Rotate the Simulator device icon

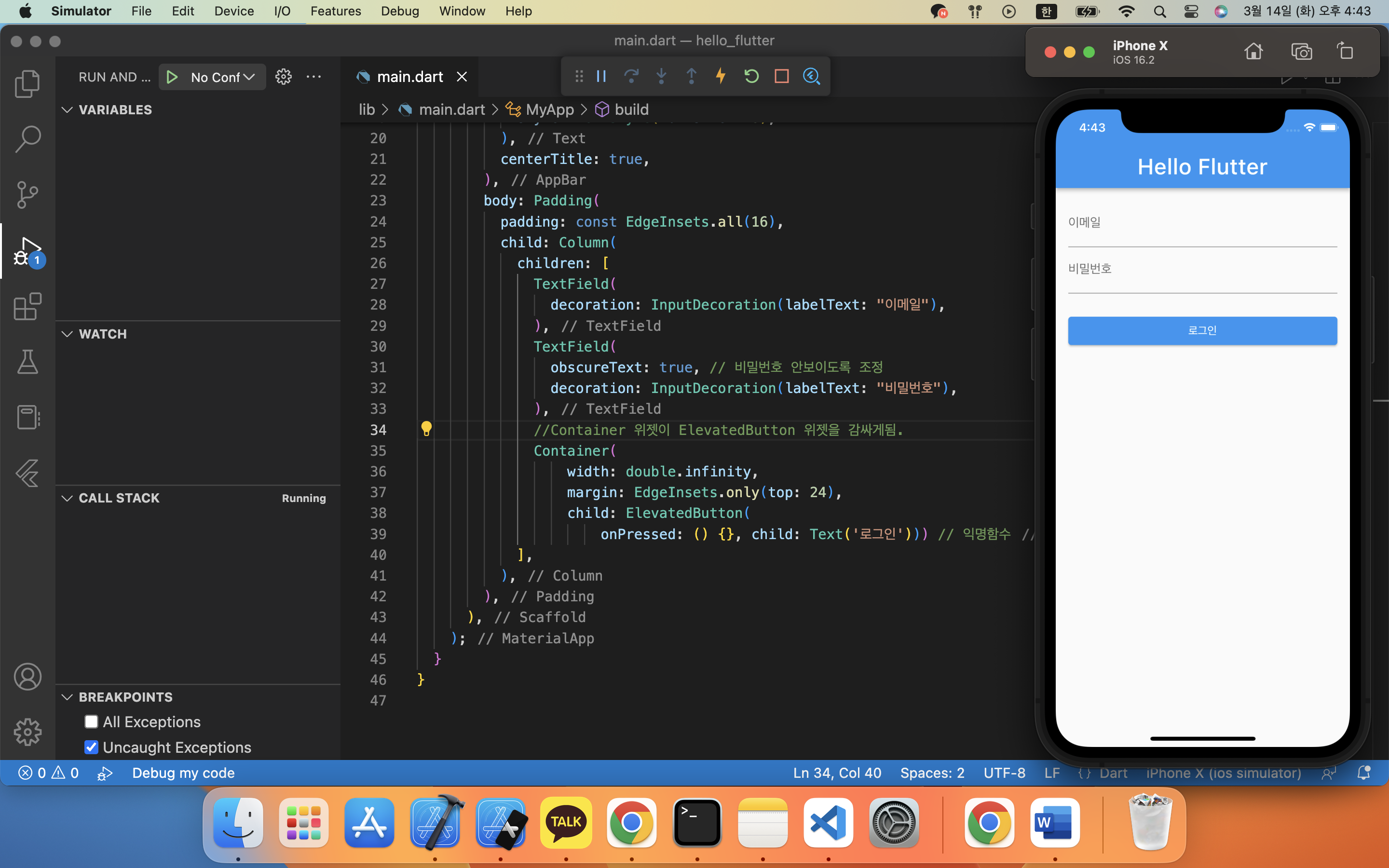1346,52
